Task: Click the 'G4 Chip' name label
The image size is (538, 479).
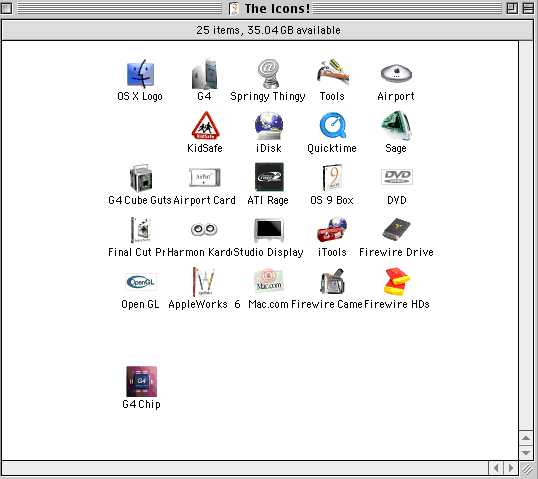Action: tap(141, 404)
